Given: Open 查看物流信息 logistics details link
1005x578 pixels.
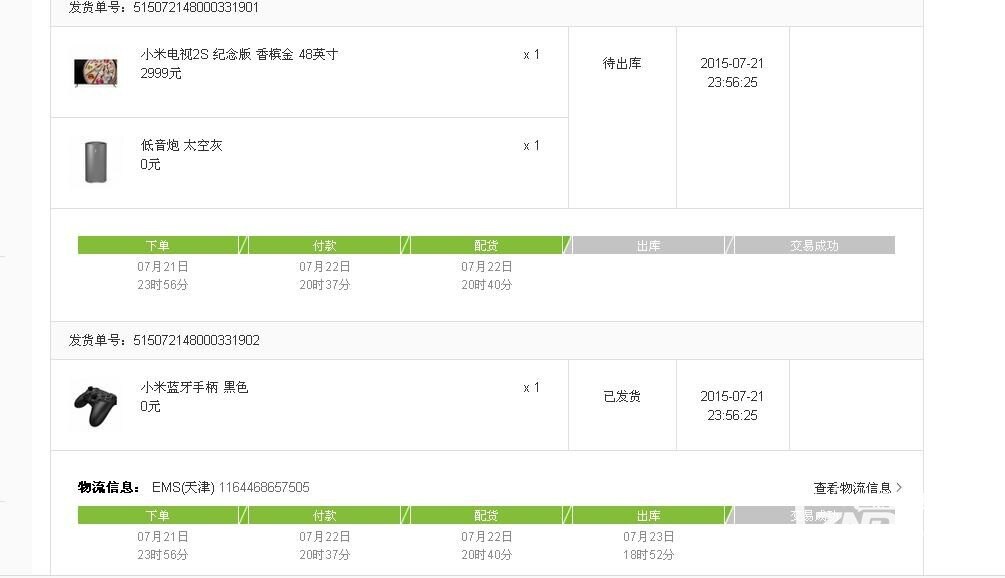Looking at the screenshot, I should pyautogui.click(x=852, y=488).
